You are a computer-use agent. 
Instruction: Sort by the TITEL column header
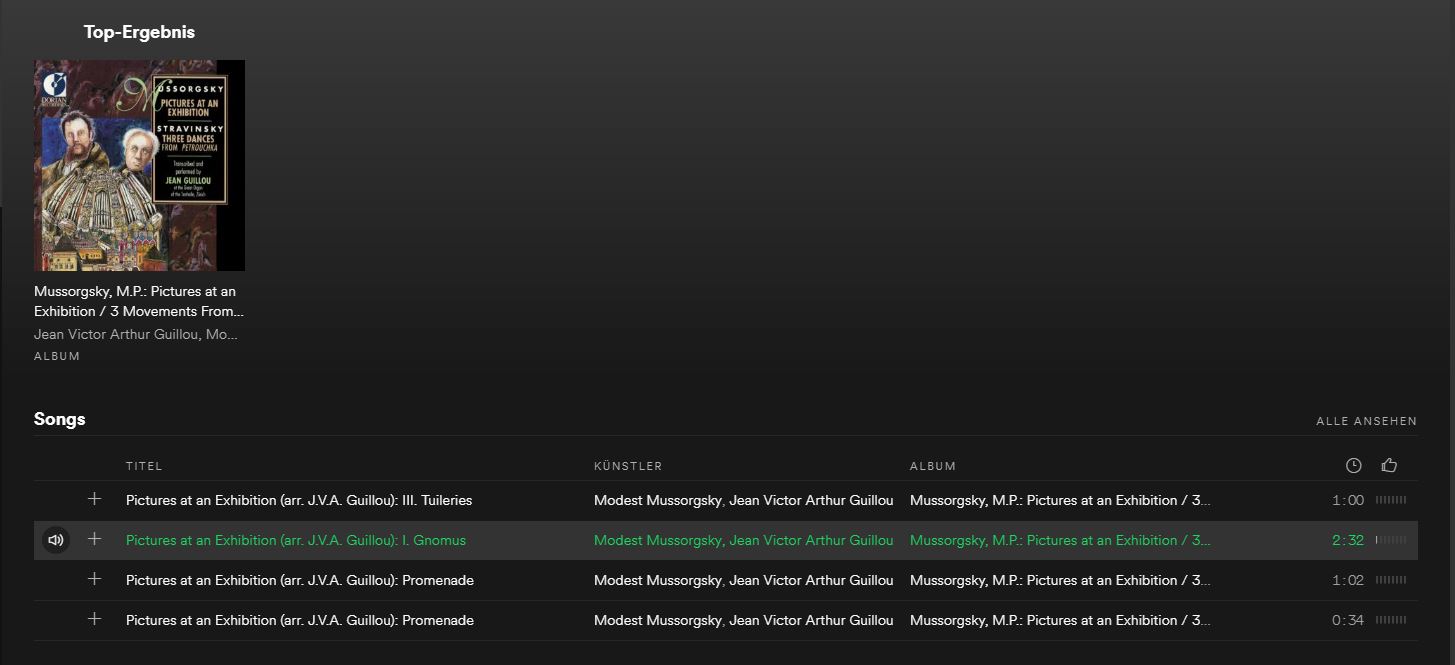pos(144,466)
